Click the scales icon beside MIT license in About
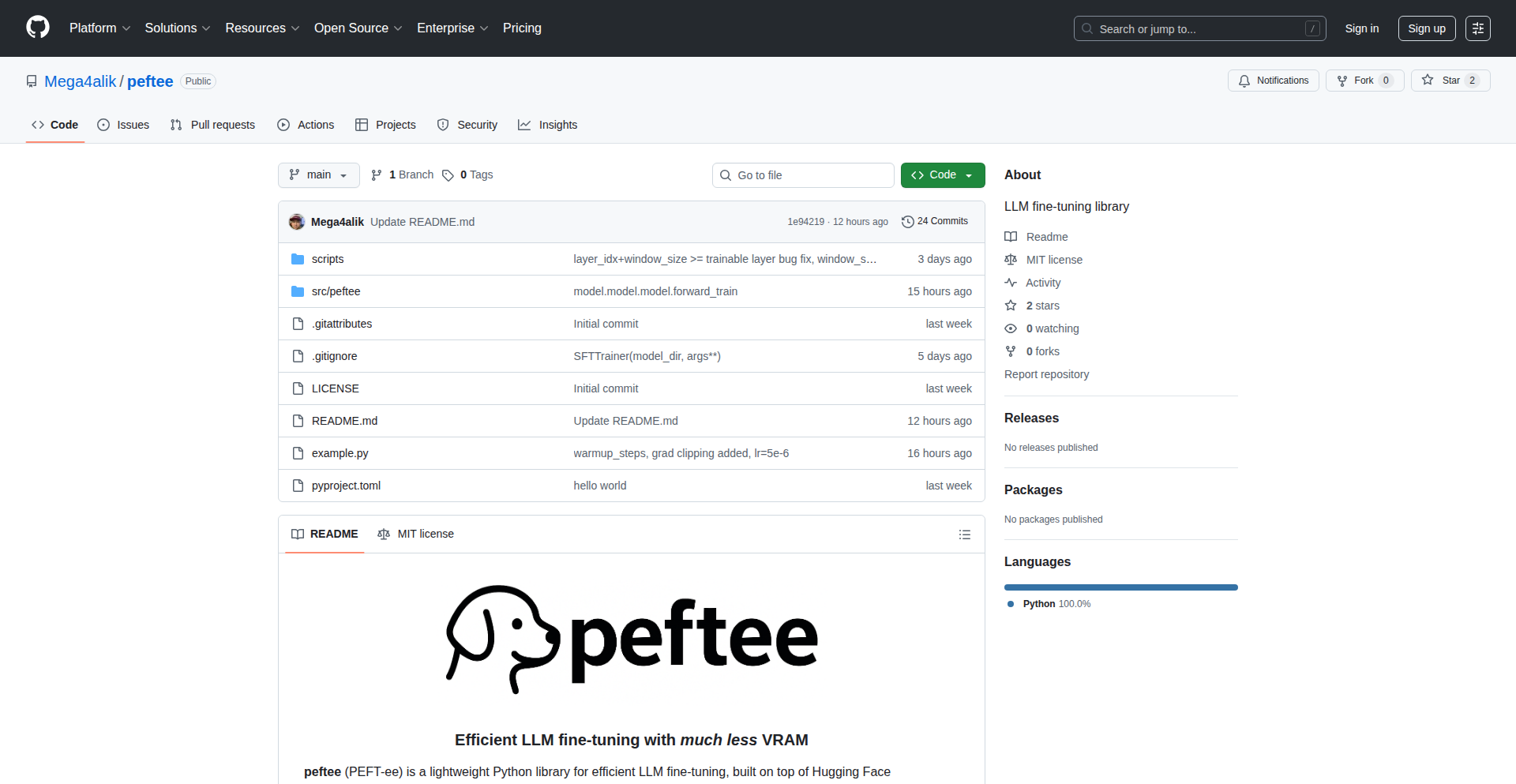The height and width of the screenshot is (784, 1516). 1011,260
